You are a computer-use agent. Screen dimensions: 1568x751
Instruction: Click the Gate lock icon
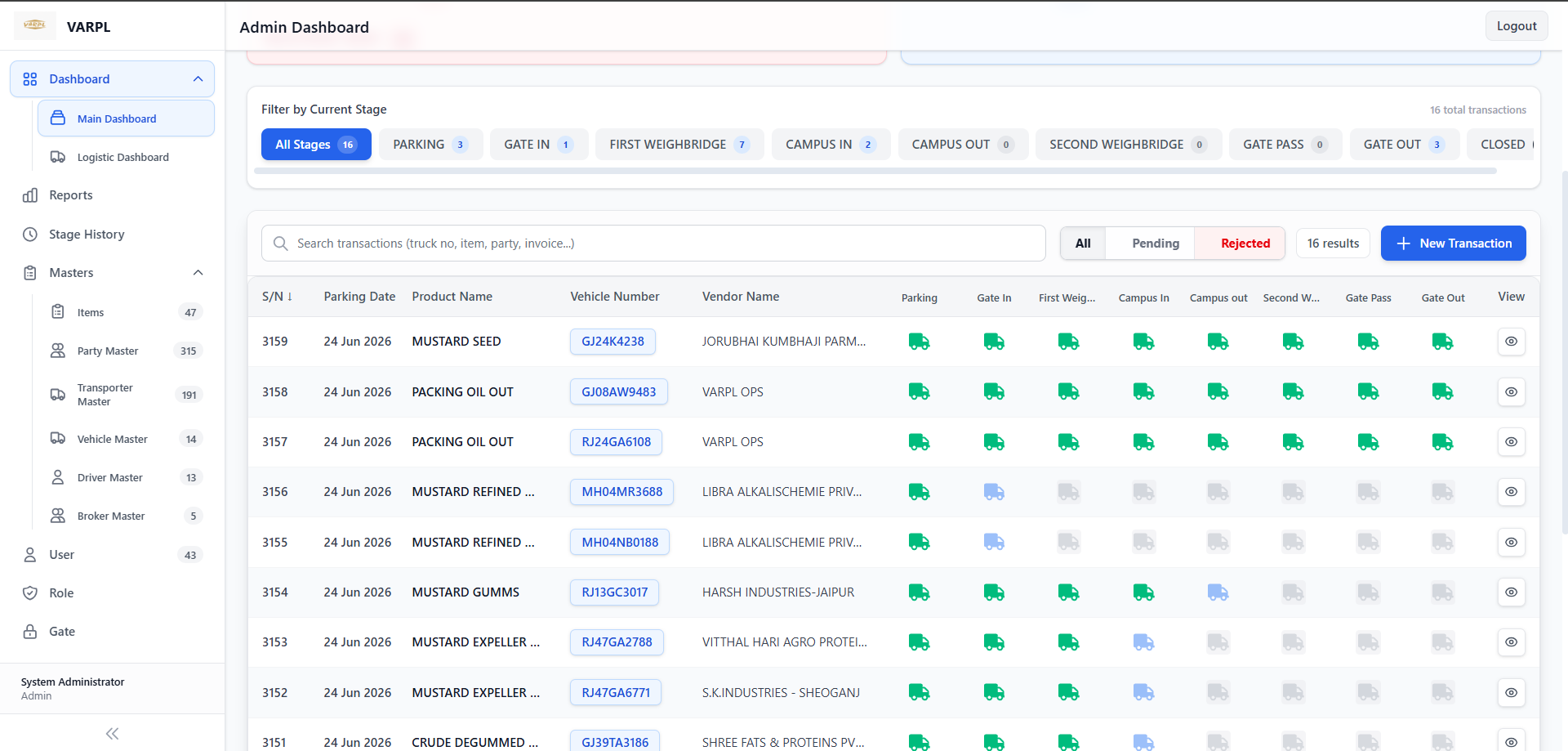click(30, 632)
